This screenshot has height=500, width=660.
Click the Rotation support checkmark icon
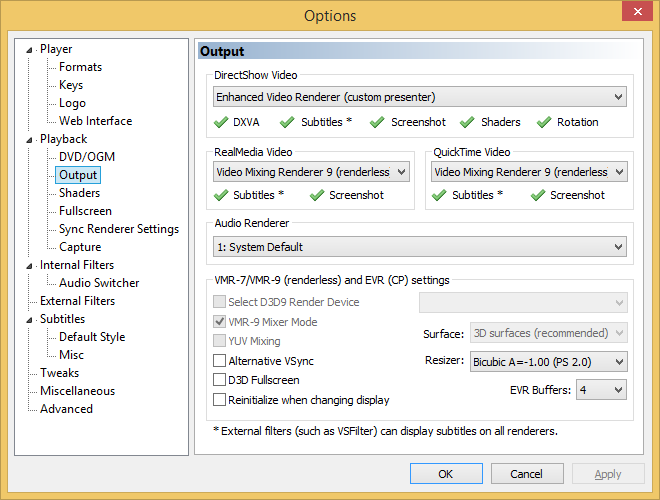pyautogui.click(x=544, y=122)
